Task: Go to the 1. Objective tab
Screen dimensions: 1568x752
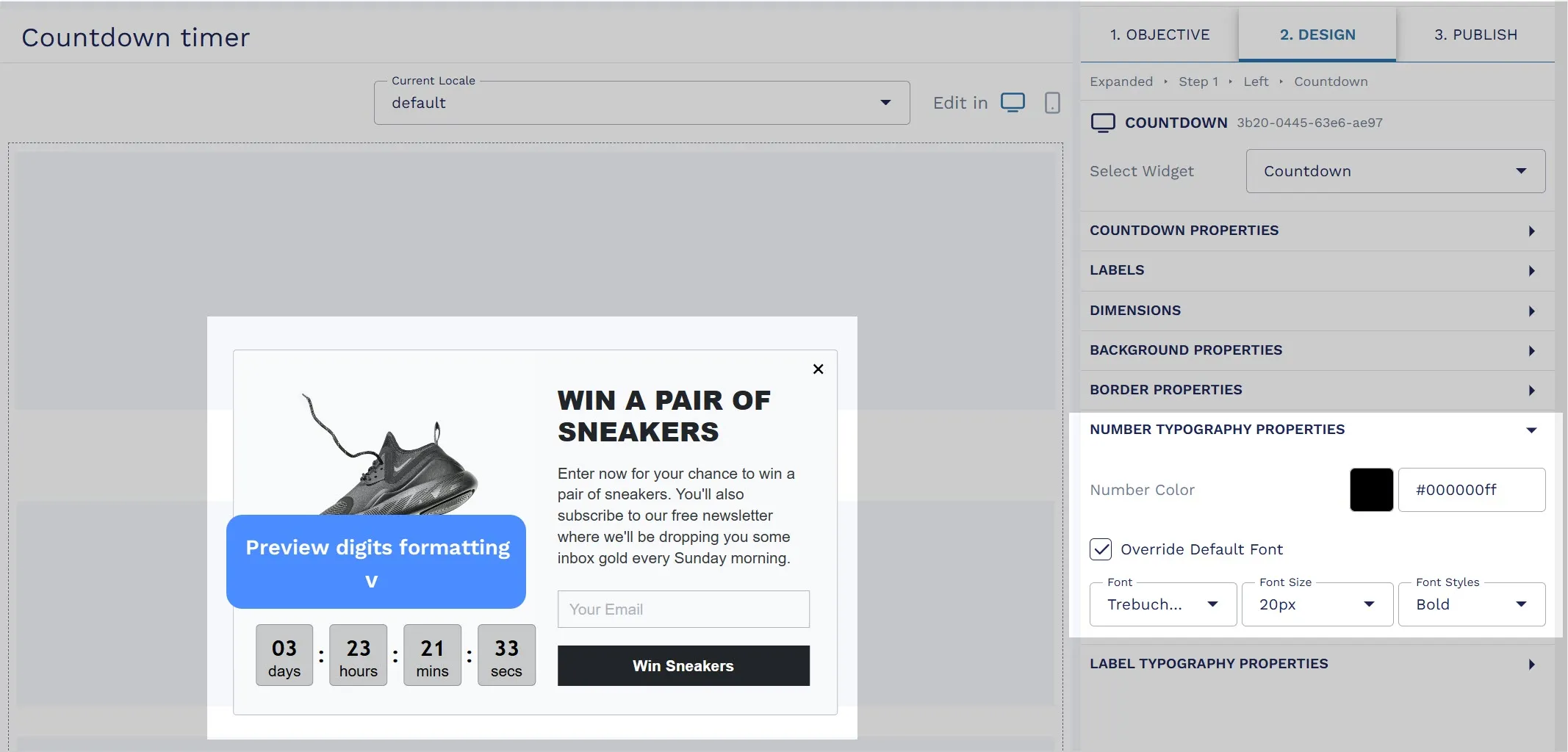Action: click(x=1159, y=35)
